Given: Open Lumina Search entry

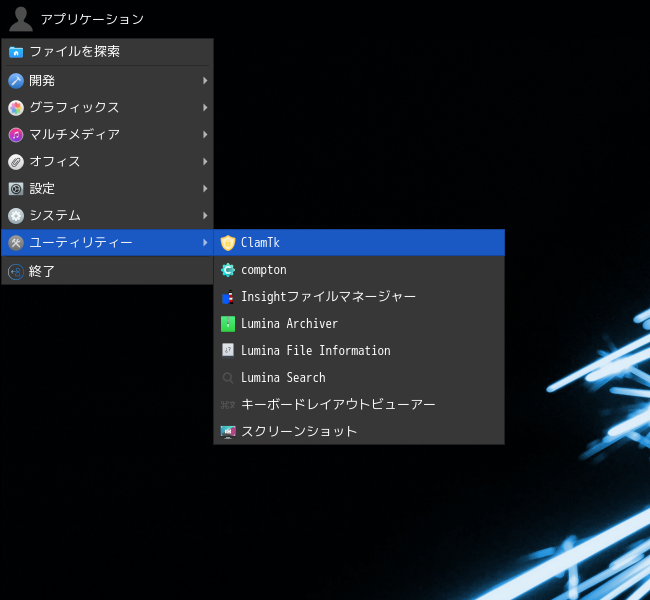Looking at the screenshot, I should [x=359, y=378].
